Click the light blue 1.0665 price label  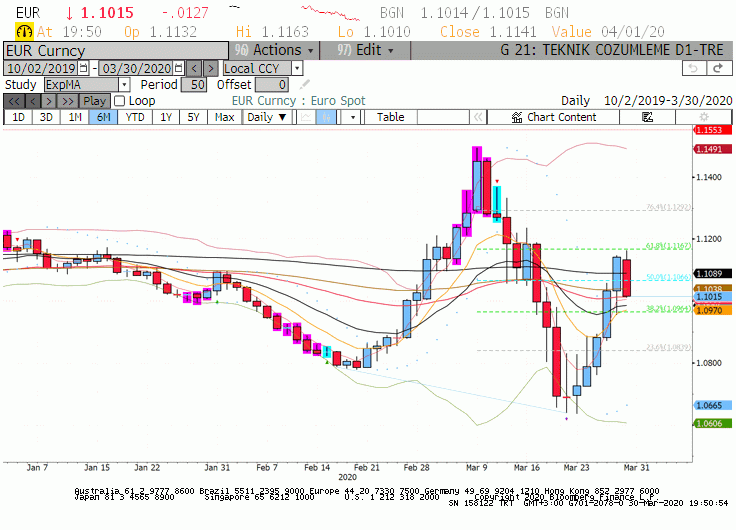click(713, 405)
